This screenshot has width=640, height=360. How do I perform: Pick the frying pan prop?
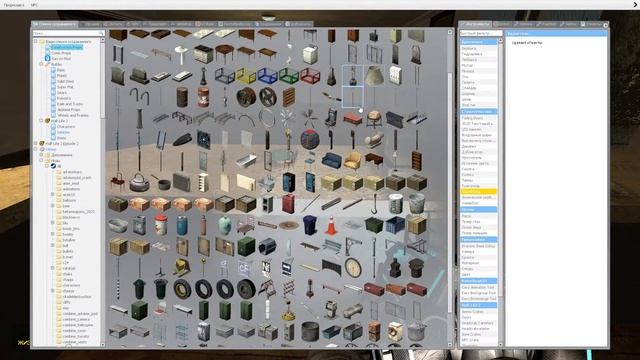[x=161, y=183]
